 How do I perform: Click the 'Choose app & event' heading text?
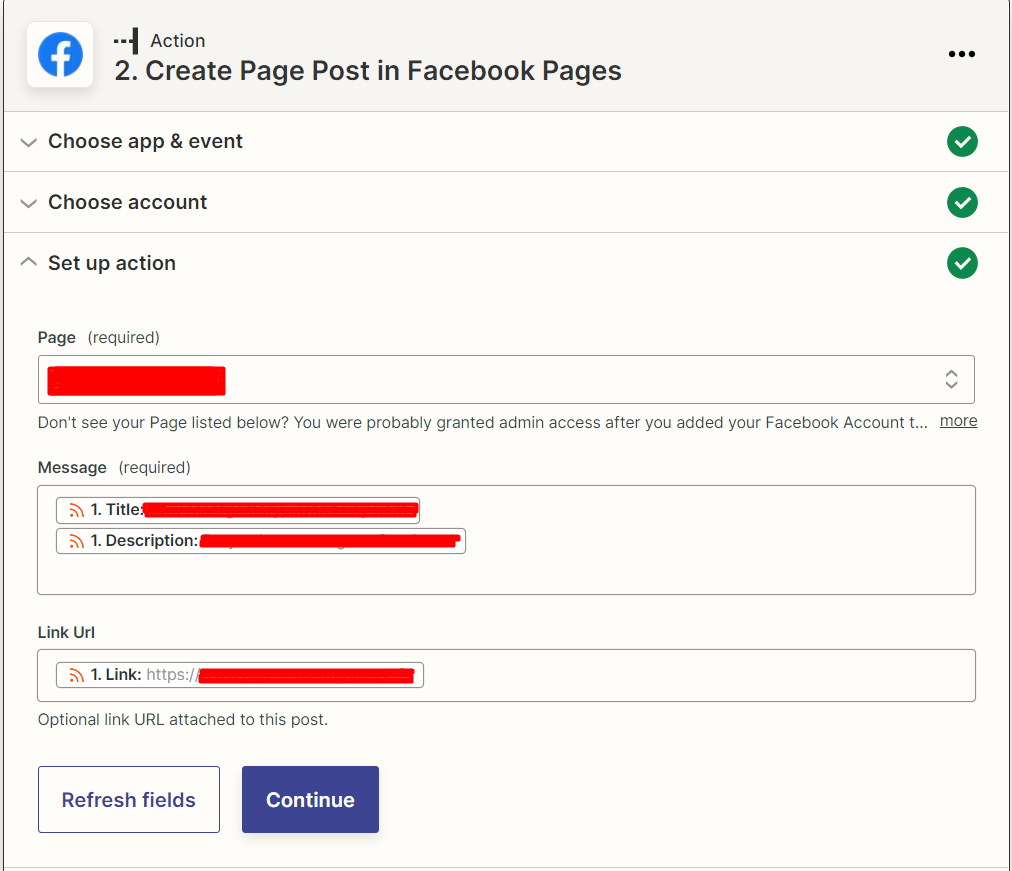tap(145, 141)
